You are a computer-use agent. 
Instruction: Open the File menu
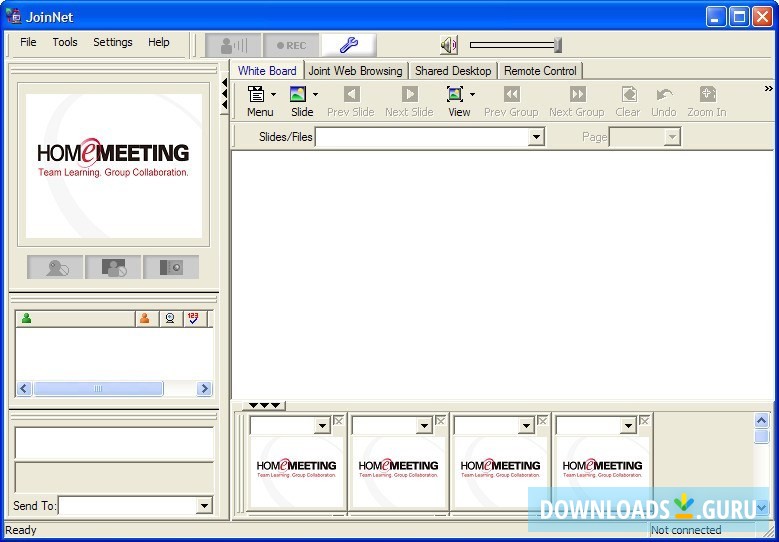pyautogui.click(x=28, y=42)
